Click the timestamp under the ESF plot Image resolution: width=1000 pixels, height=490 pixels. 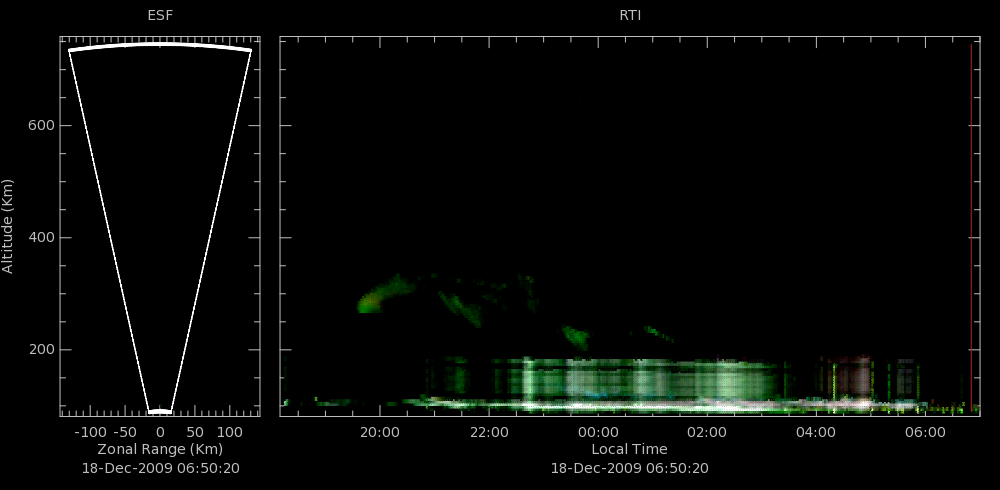pos(161,468)
